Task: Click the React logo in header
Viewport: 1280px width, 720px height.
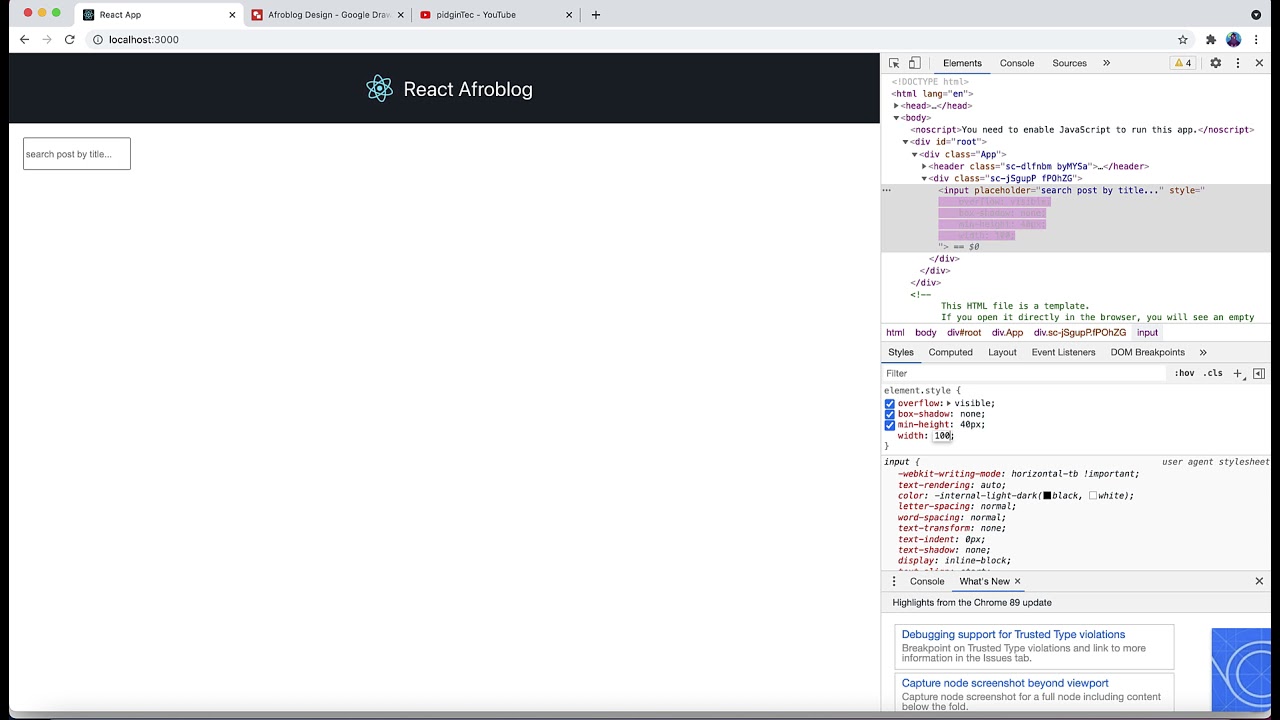Action: 379,89
